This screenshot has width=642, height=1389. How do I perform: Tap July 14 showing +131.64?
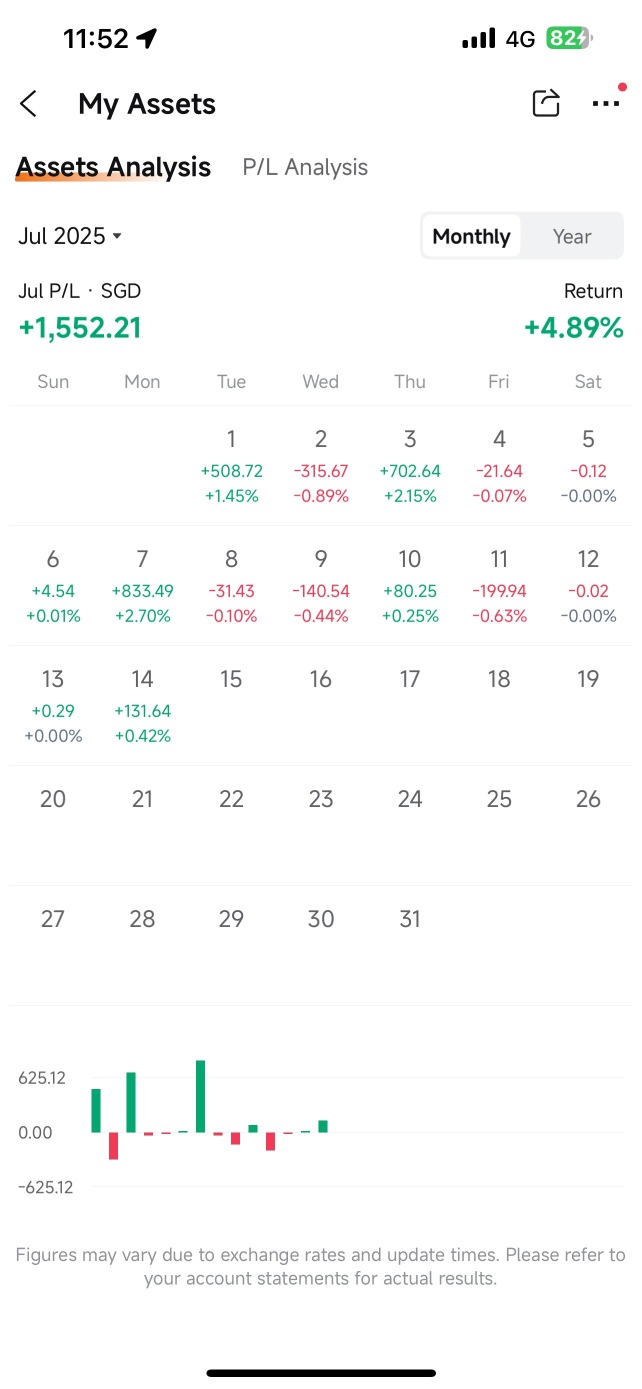point(142,706)
